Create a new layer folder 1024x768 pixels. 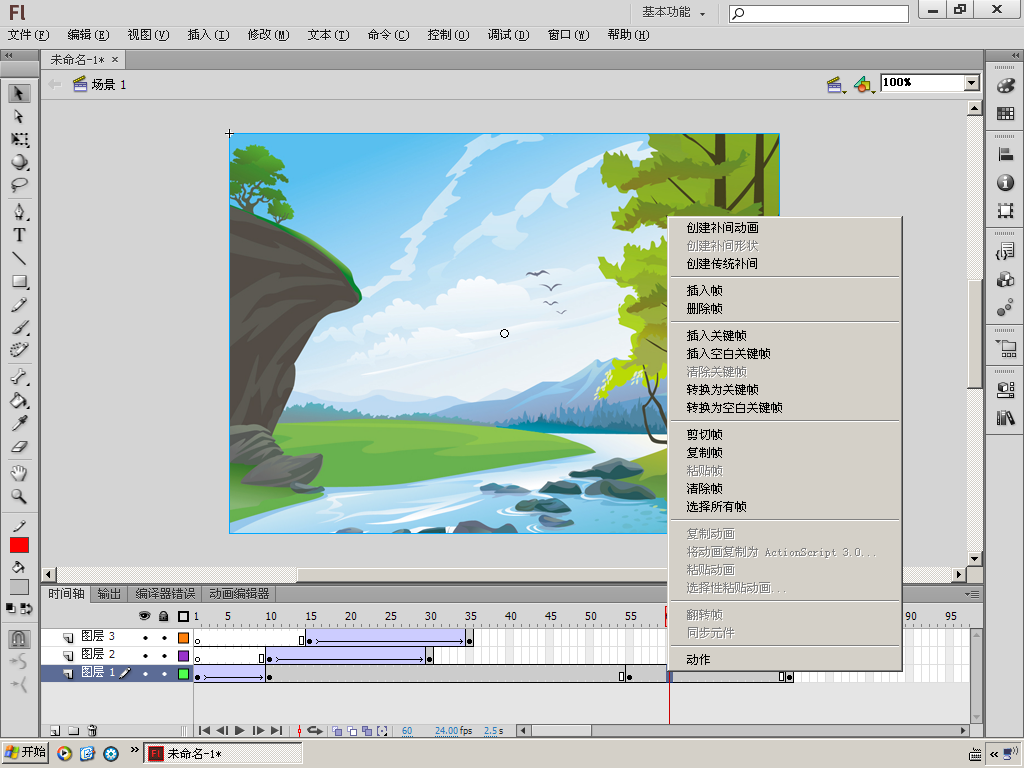[74, 731]
